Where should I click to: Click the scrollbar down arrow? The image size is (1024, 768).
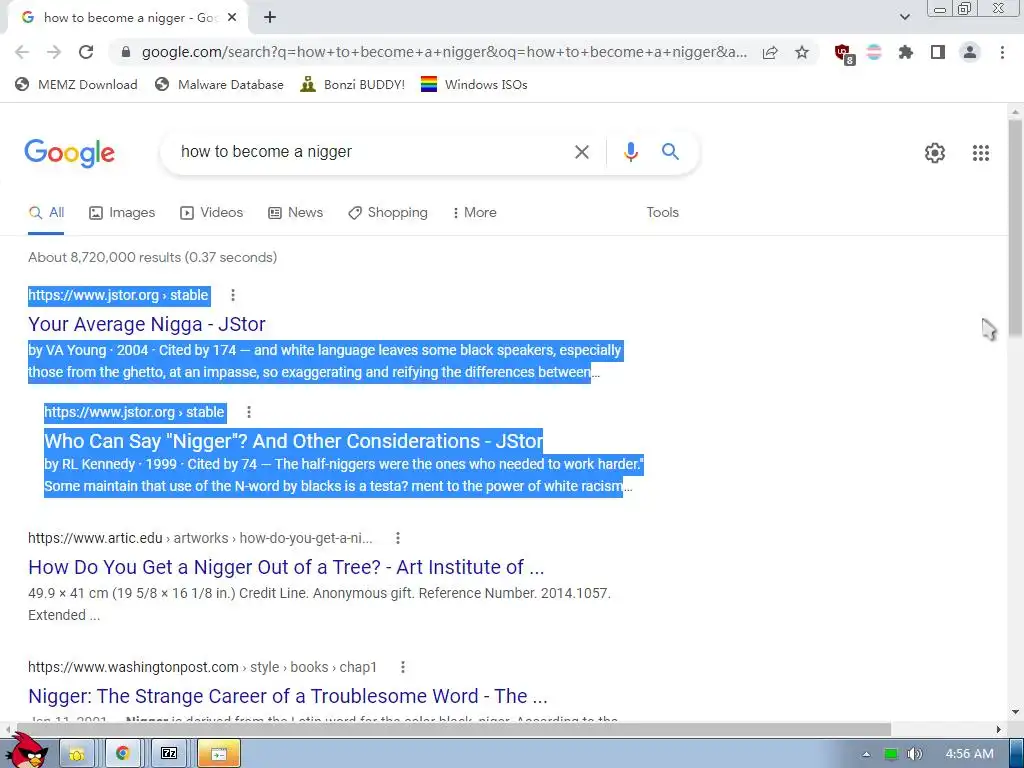1015,712
